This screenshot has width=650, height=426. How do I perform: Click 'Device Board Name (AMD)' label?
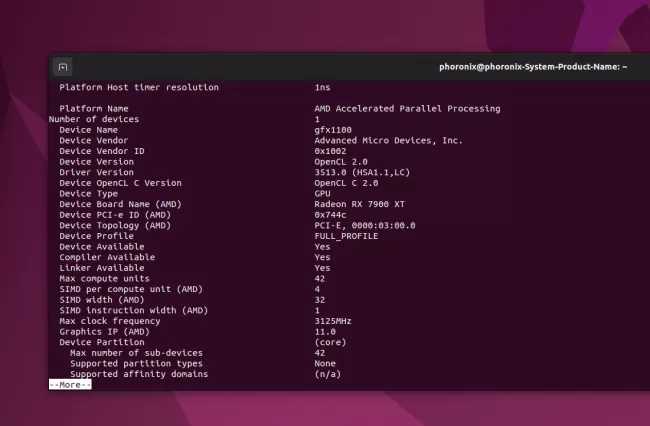click(120, 204)
